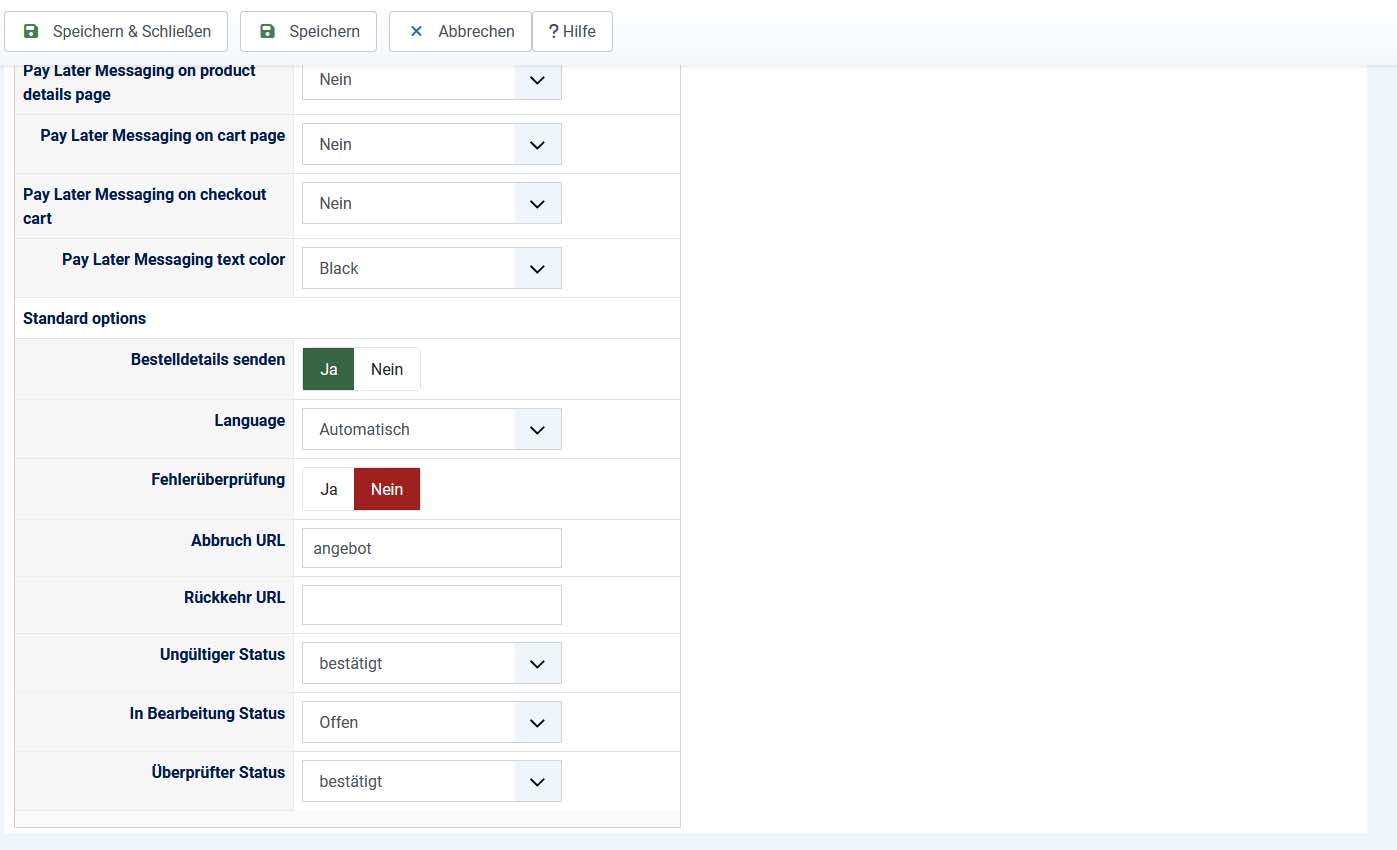Click the Abbrechen button

tap(460, 31)
